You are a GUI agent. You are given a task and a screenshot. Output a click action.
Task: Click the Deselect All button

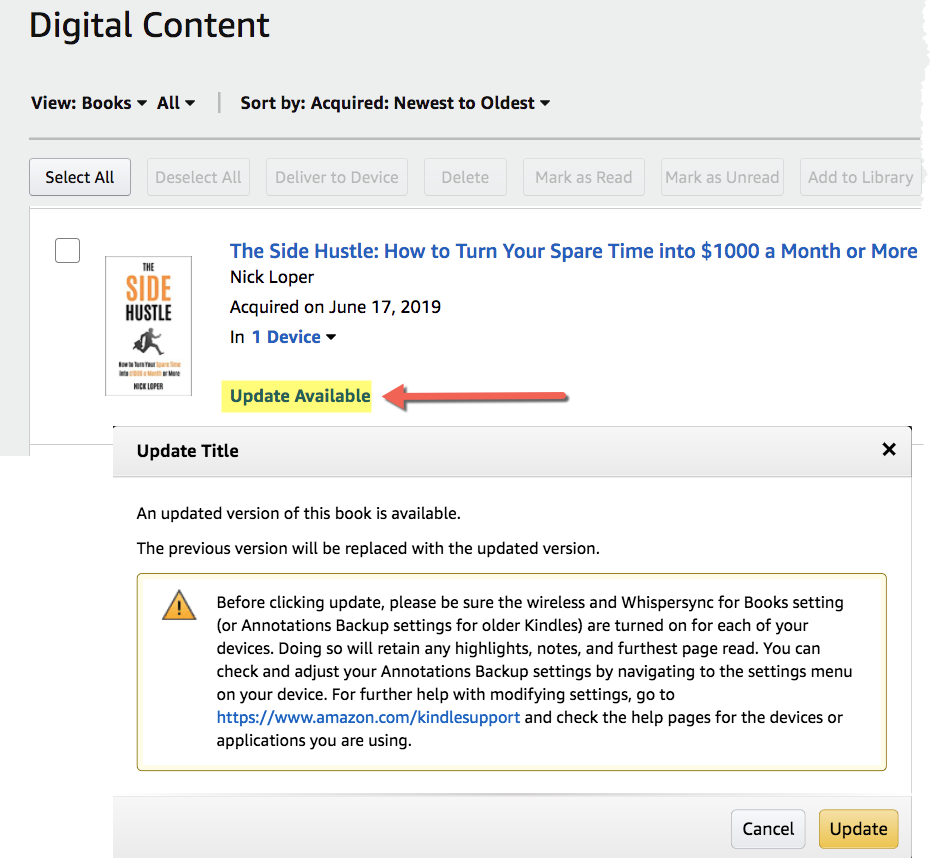pyautogui.click(x=198, y=177)
